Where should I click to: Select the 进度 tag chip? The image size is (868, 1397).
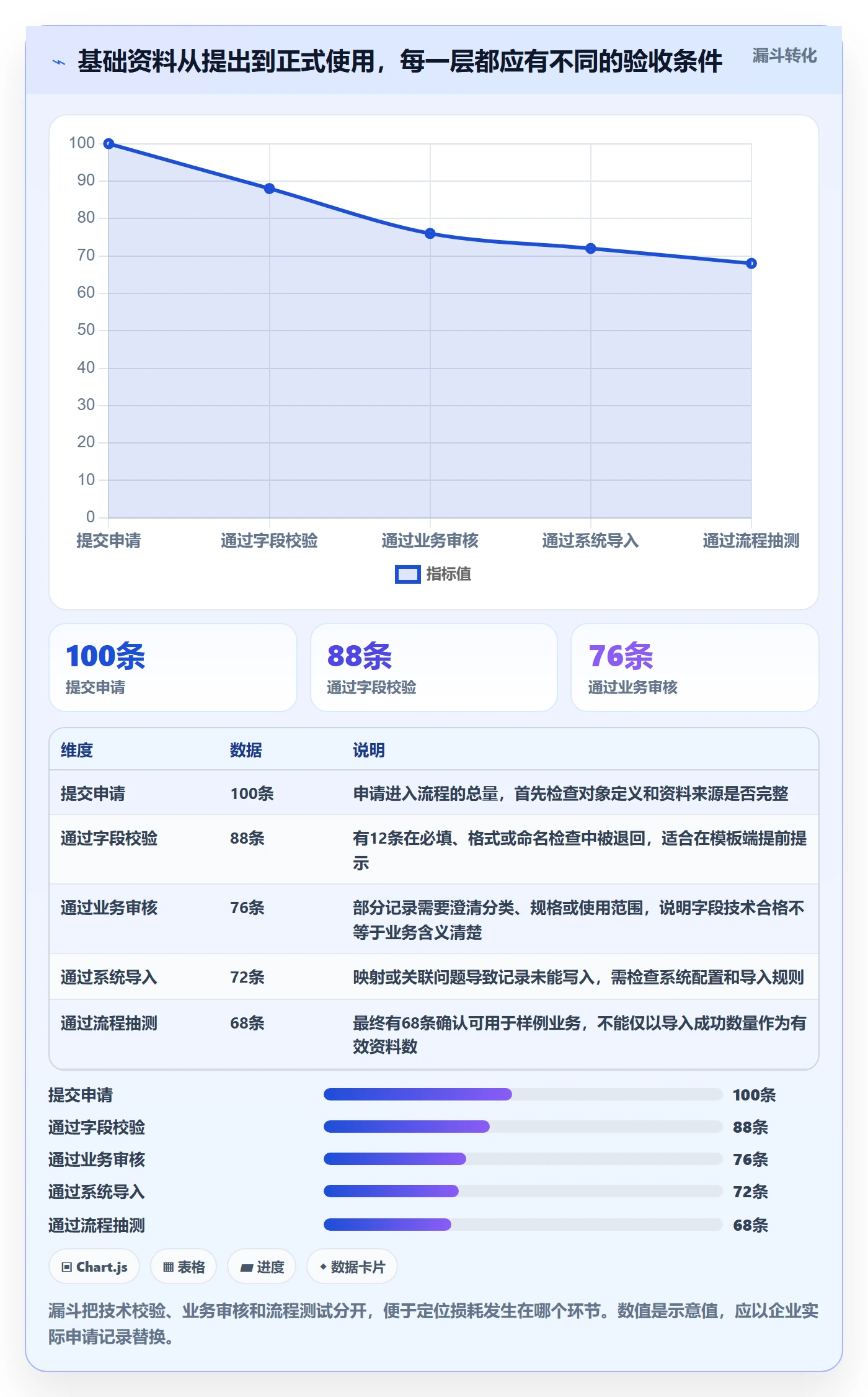262,1267
